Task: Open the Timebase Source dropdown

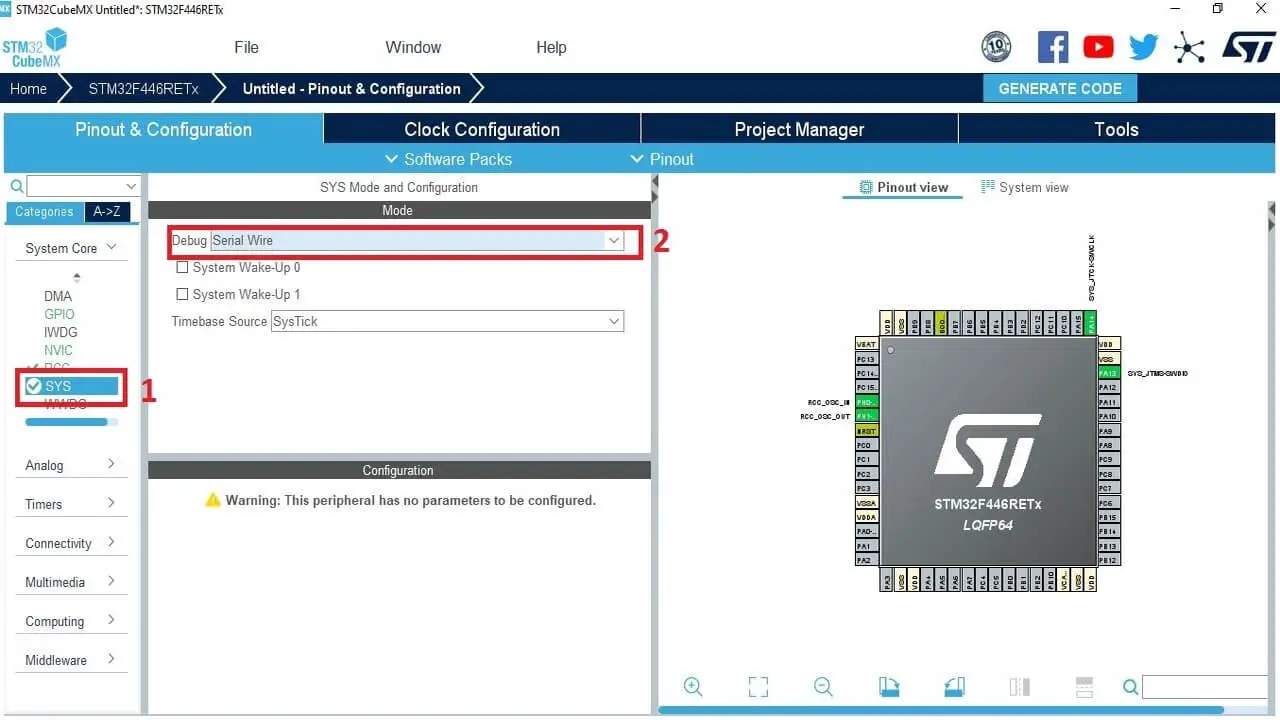Action: click(615, 321)
